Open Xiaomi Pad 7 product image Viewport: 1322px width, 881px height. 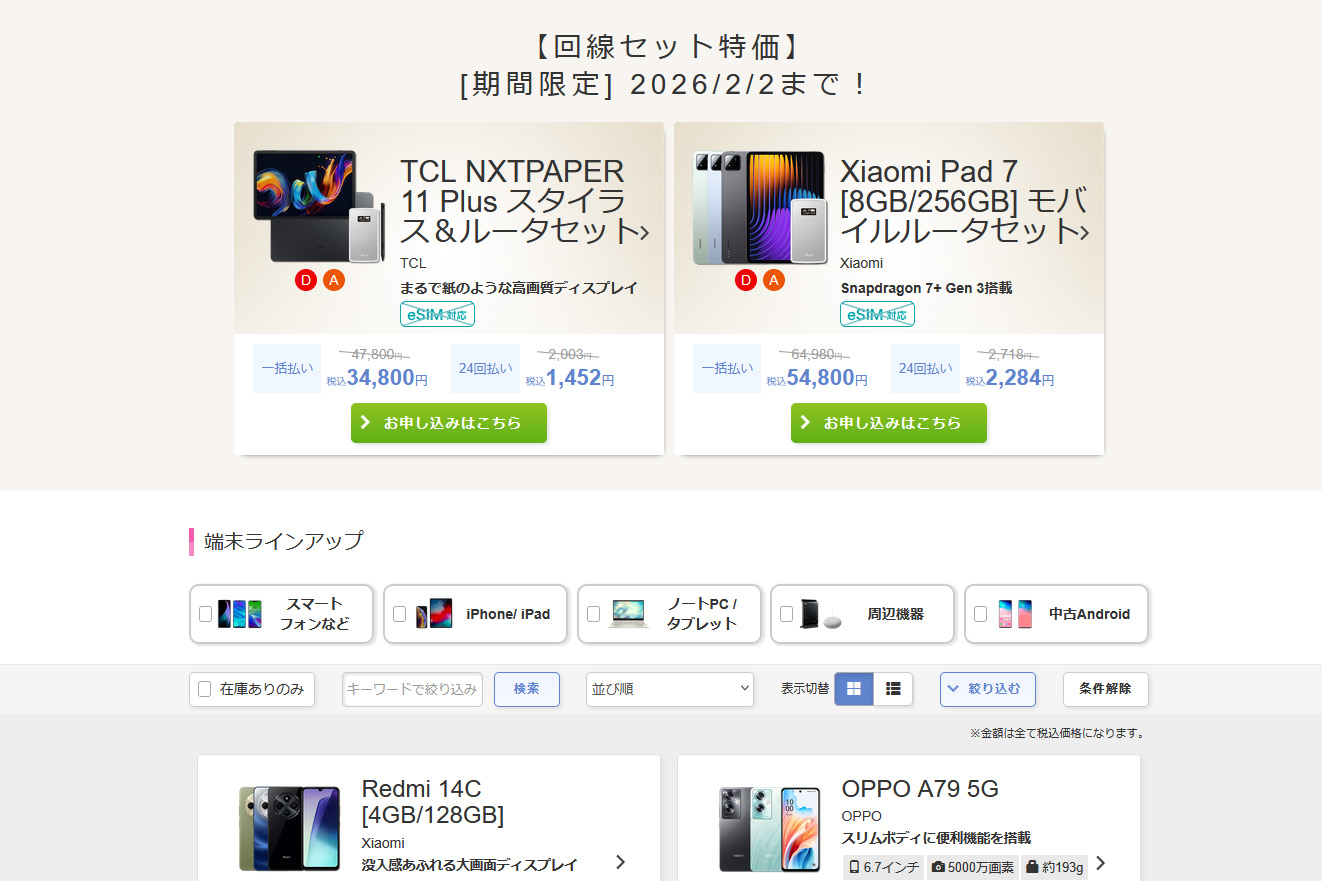coord(759,208)
